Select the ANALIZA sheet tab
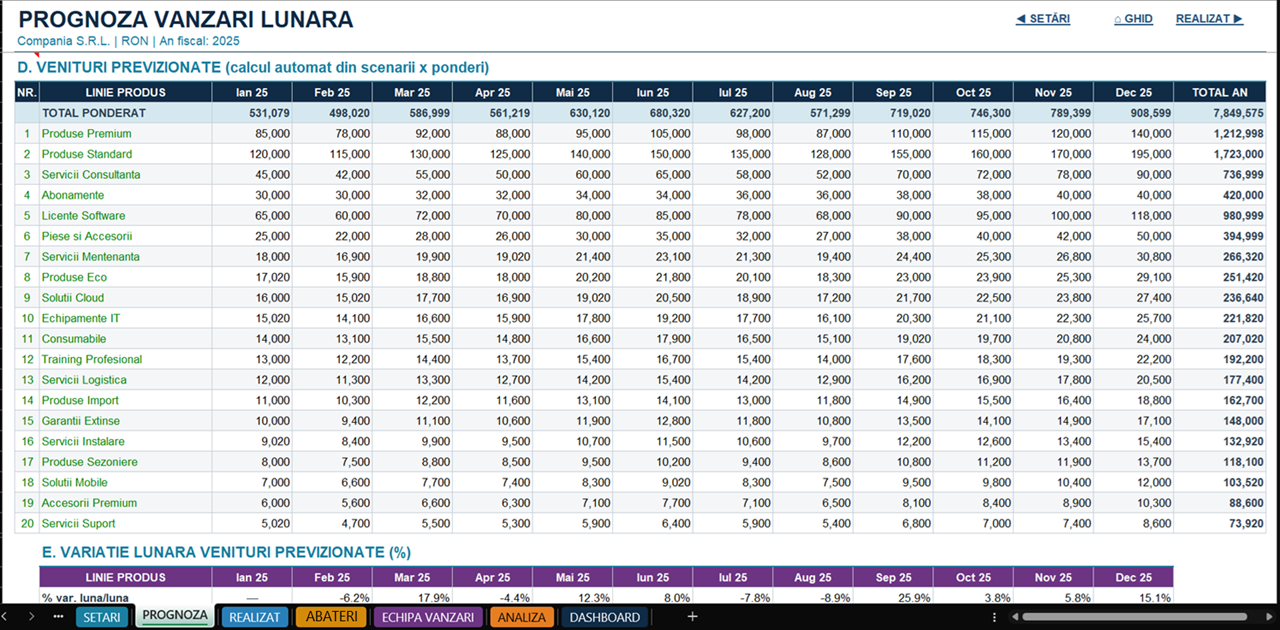This screenshot has height=630, width=1280. pyautogui.click(x=522, y=617)
